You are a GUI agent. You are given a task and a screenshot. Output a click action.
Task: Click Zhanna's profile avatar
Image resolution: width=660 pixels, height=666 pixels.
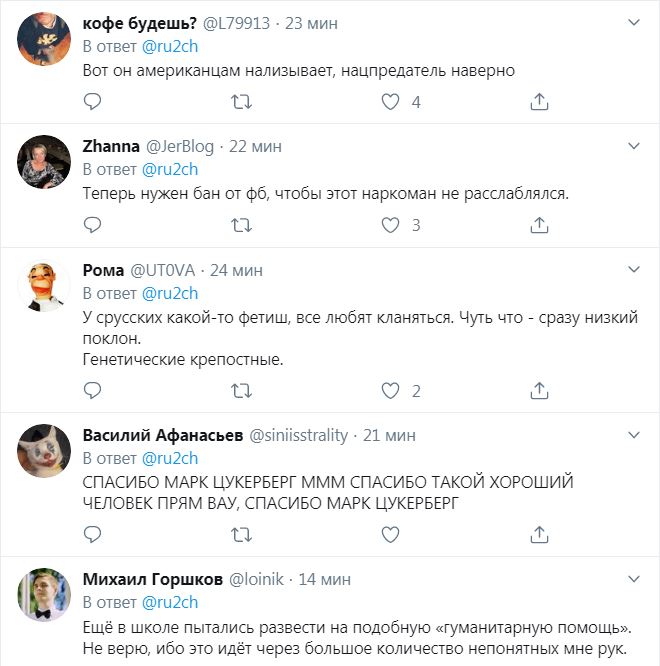pos(43,163)
